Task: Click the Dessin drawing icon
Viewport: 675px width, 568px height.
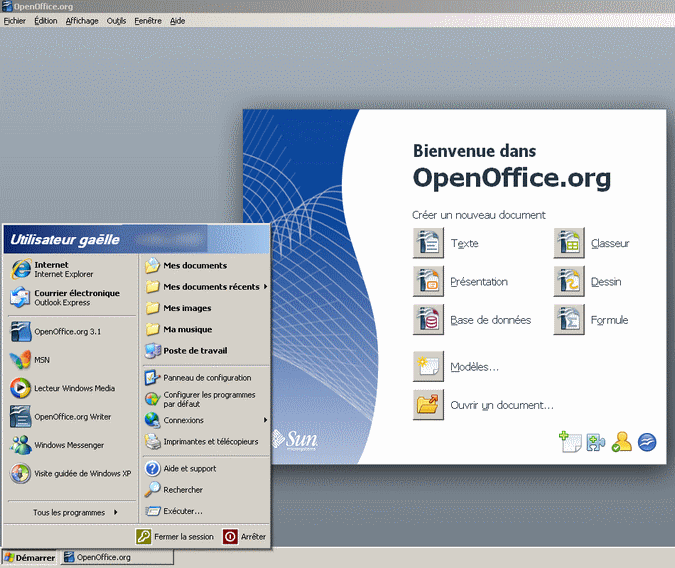Action: (569, 282)
